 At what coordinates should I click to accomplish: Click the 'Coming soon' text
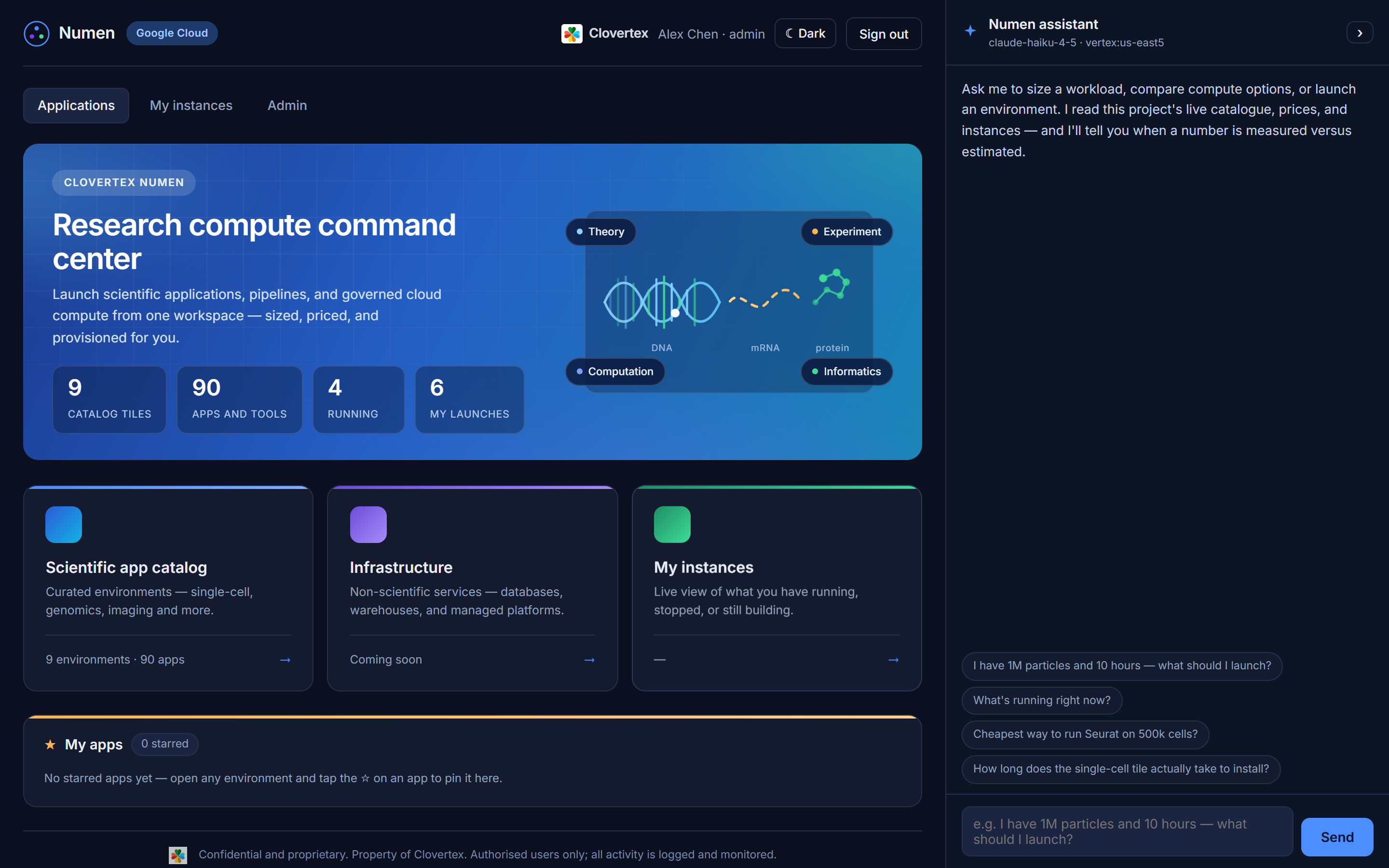point(386,660)
